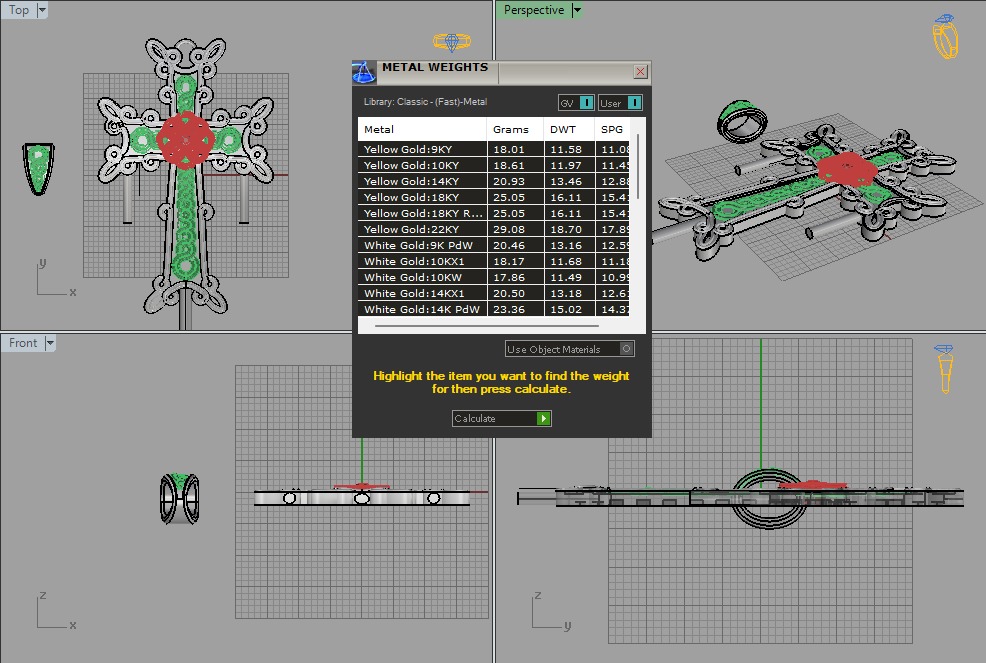
Task: Click the side-view ring icon in Front viewport
Action: click(x=944, y=369)
